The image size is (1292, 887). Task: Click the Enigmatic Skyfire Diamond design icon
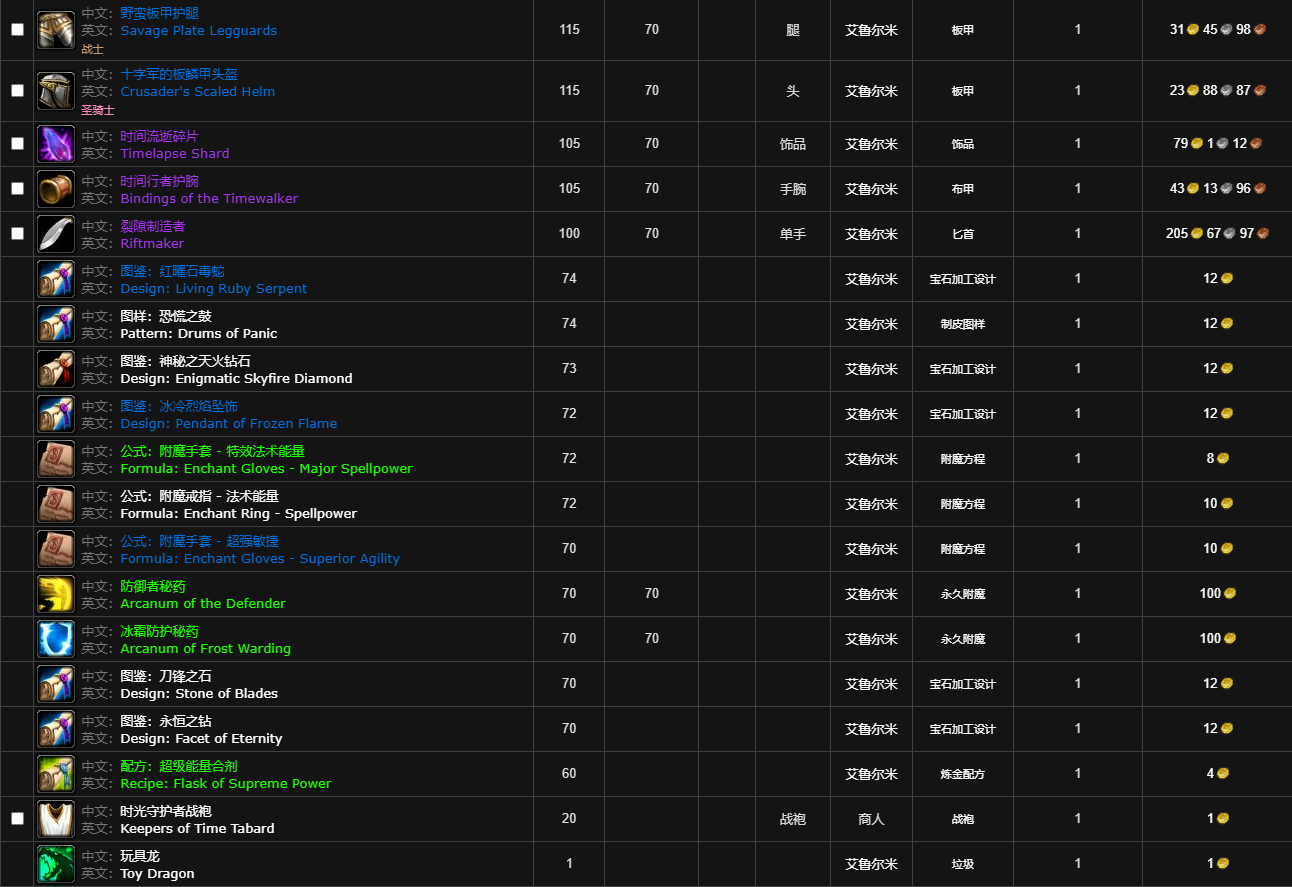[55, 369]
